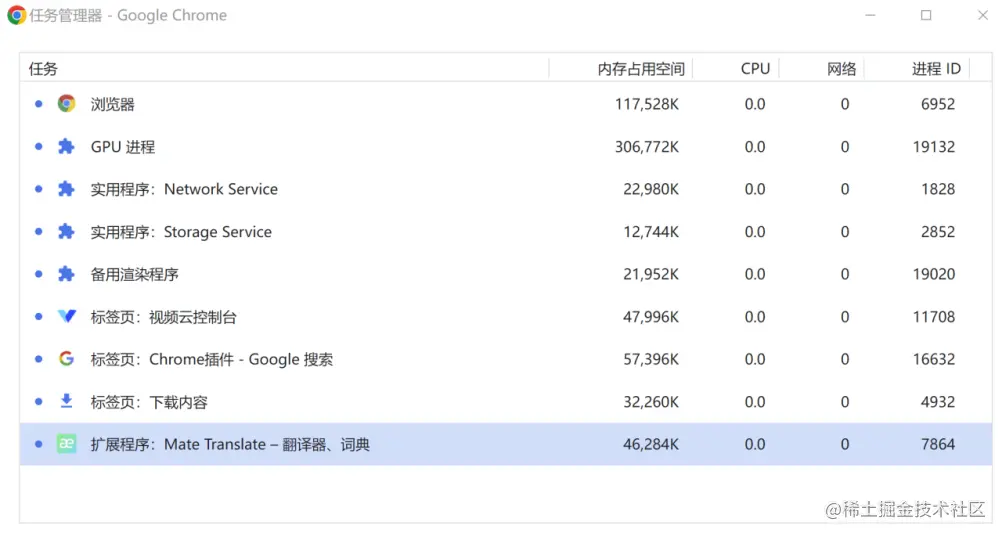Click the puzzle icon beside 备用渲染程序
This screenshot has height=537, width=1003.
66,274
